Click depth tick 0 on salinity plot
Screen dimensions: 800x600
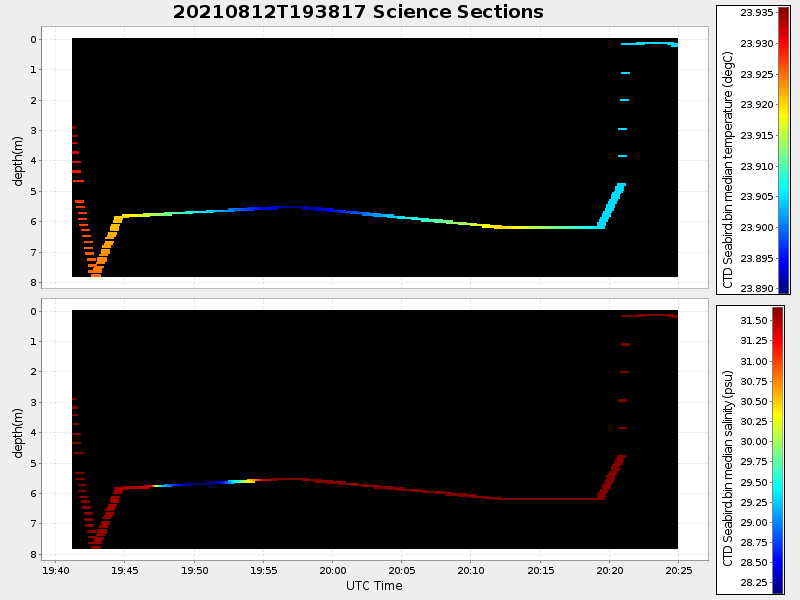pos(33,312)
